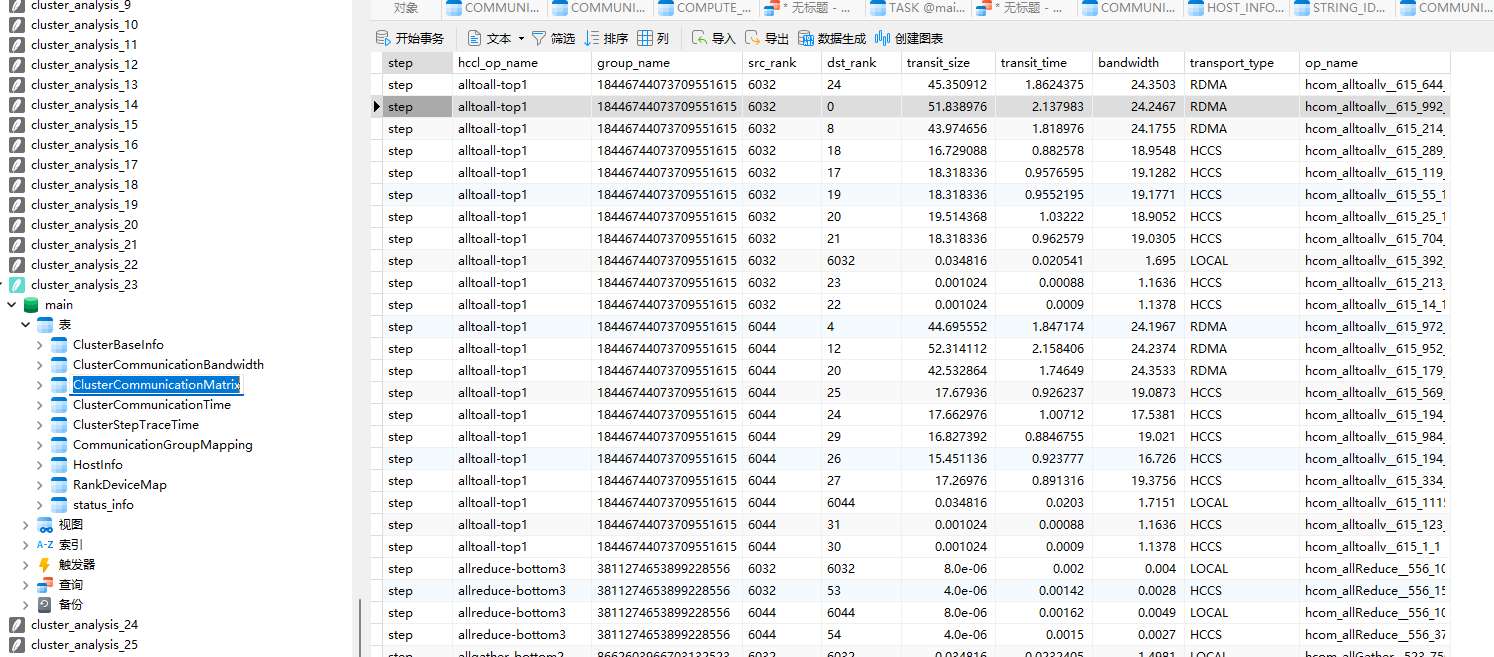Expand the ClusterStepTraceTime node
The width and height of the screenshot is (1494, 657).
40,425
